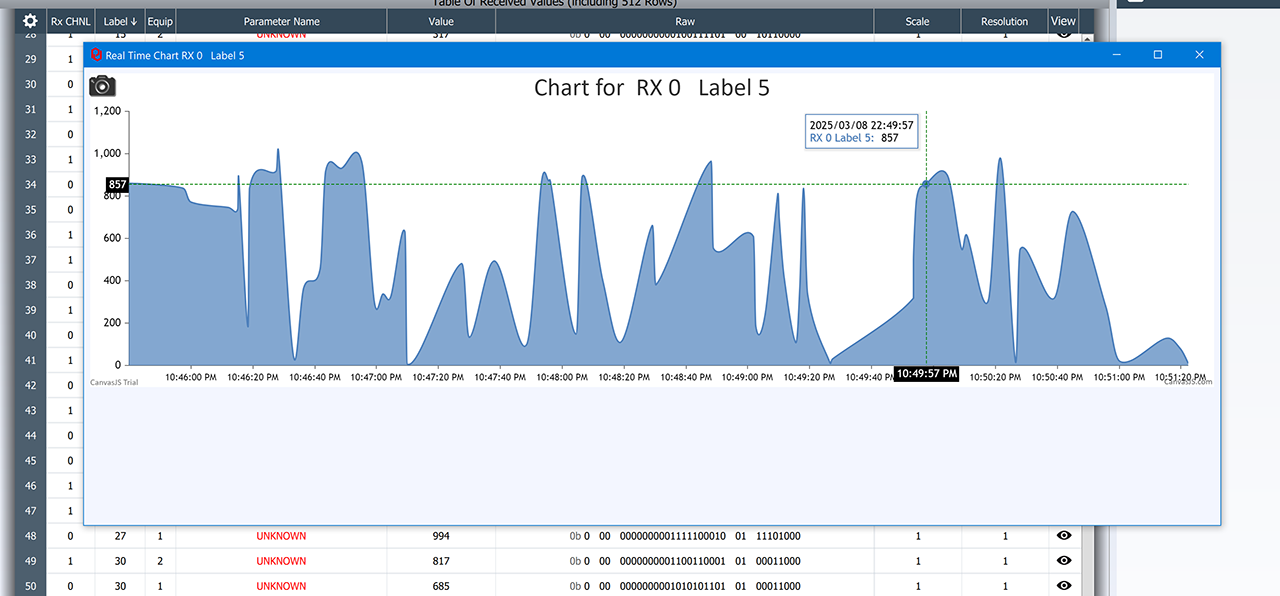Sort table by Rx CHNL column header
The image size is (1280, 596).
pos(70,21)
